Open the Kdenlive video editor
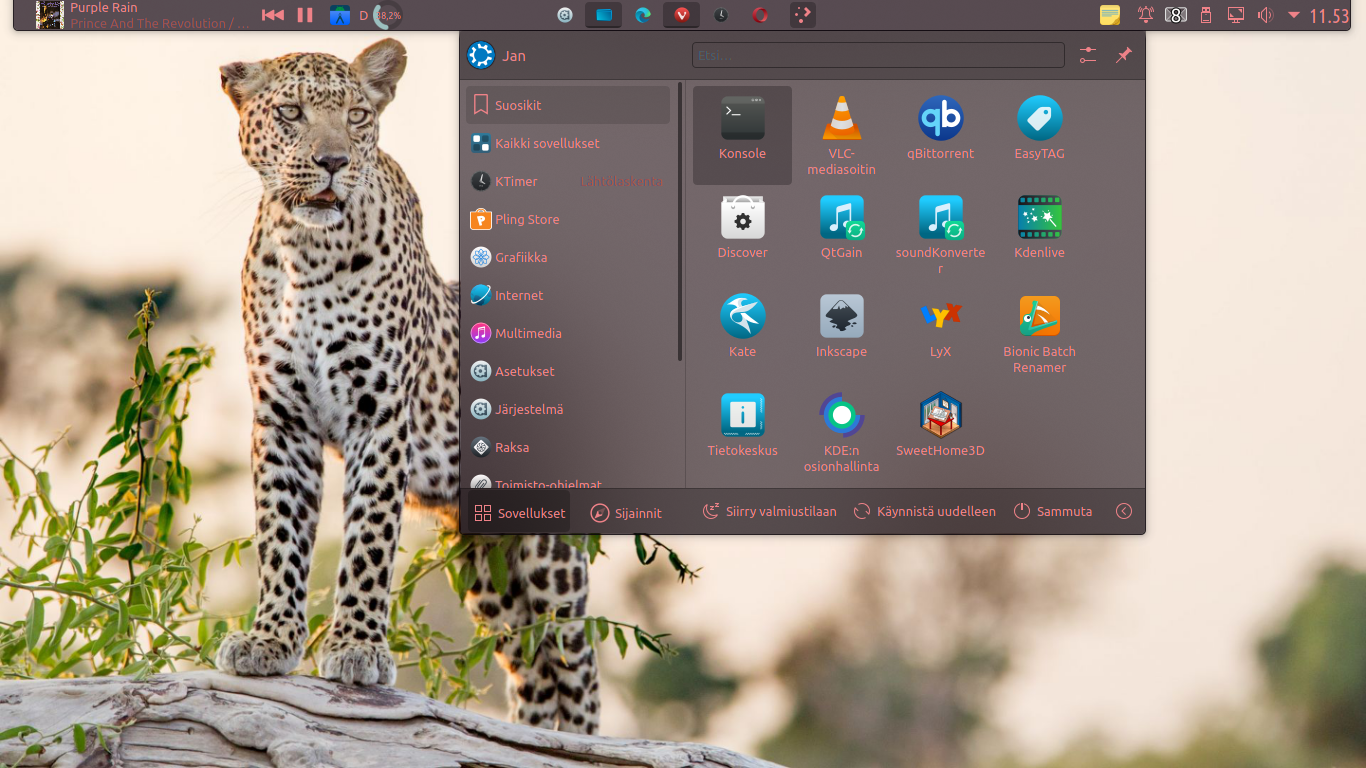Image resolution: width=1366 pixels, height=768 pixels. point(1039,218)
